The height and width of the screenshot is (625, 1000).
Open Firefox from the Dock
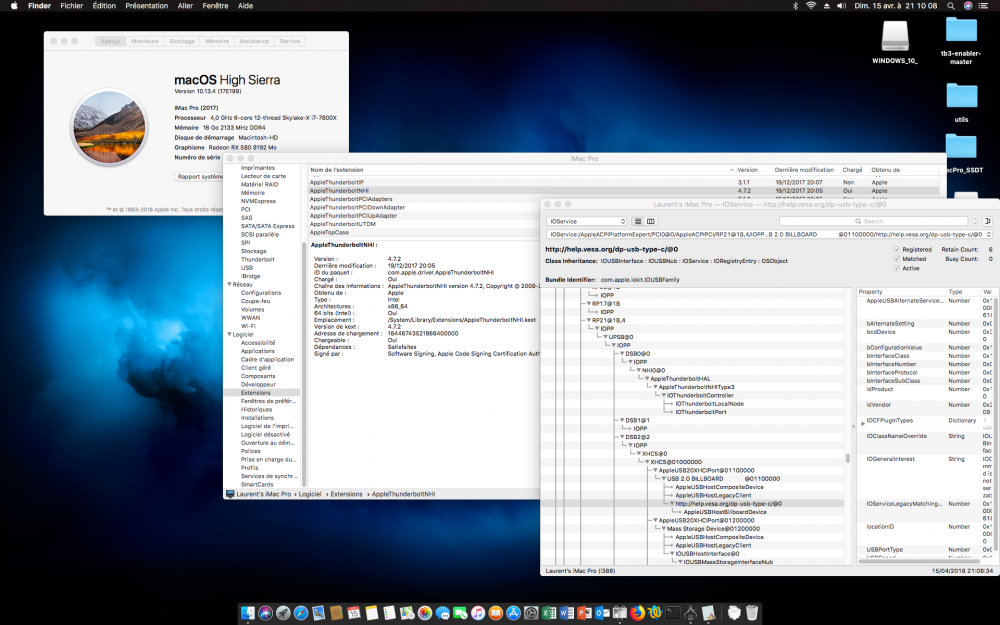[636, 614]
